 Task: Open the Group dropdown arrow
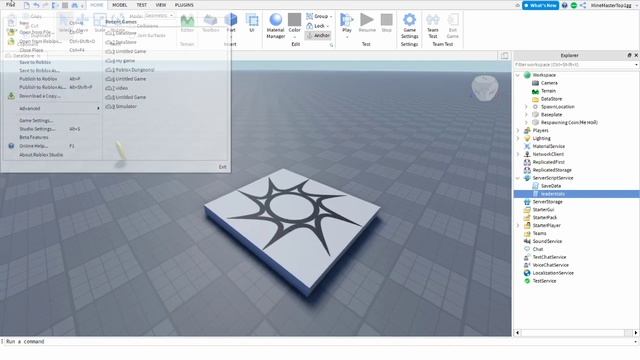point(331,16)
